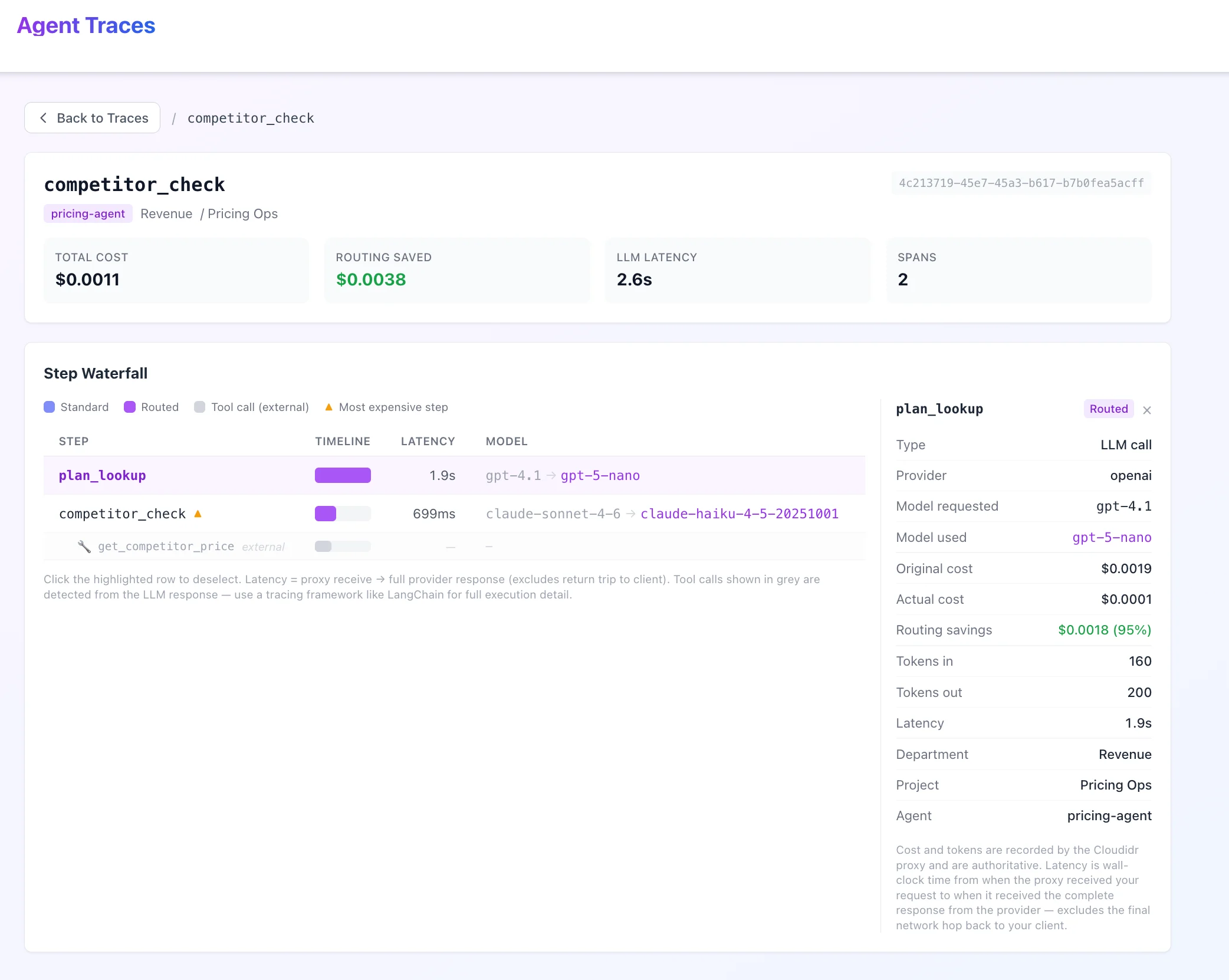1229x980 pixels.
Task: Click the wrench icon for get_competitor_price
Action: 84,547
